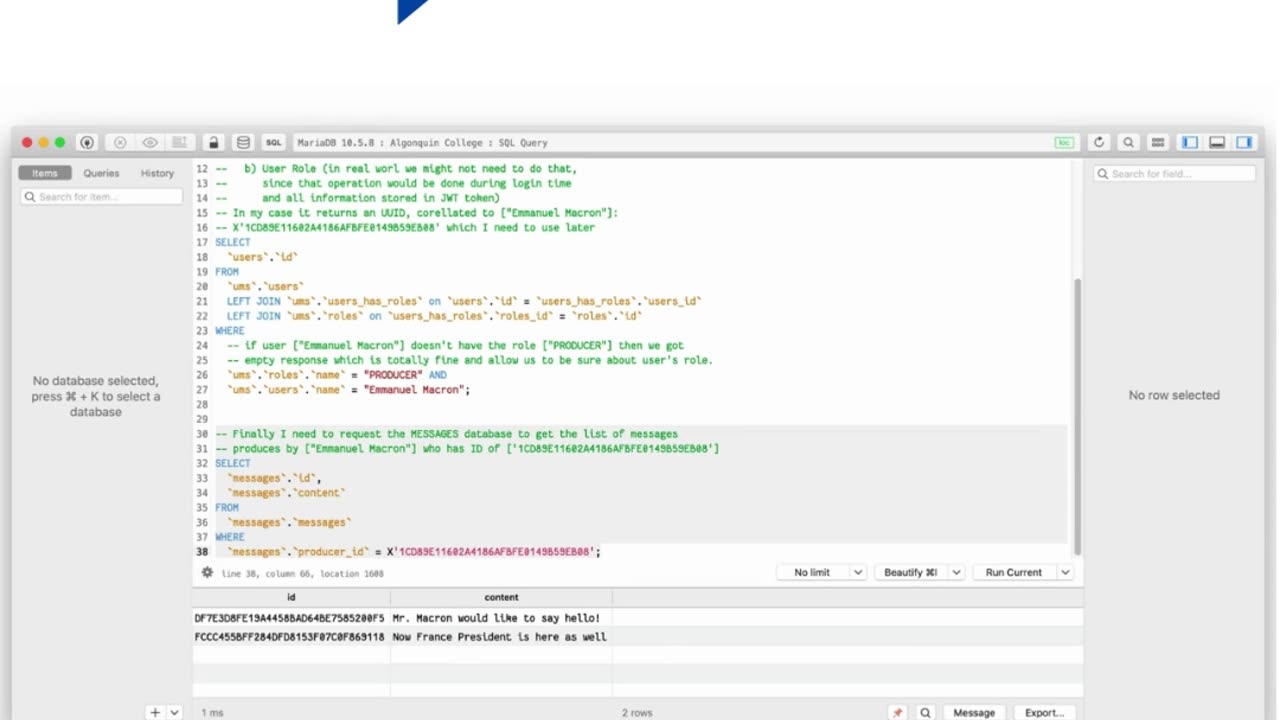Toggle the bottom console panel icon
This screenshot has width=1280, height=720.
(x=1217, y=142)
